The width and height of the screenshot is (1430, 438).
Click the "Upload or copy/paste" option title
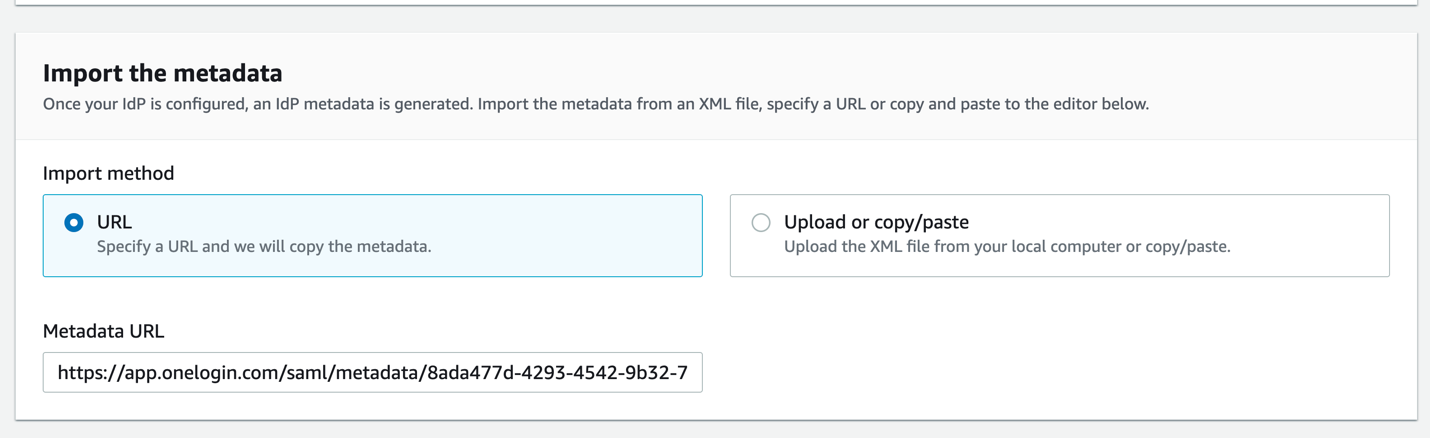[x=876, y=222]
